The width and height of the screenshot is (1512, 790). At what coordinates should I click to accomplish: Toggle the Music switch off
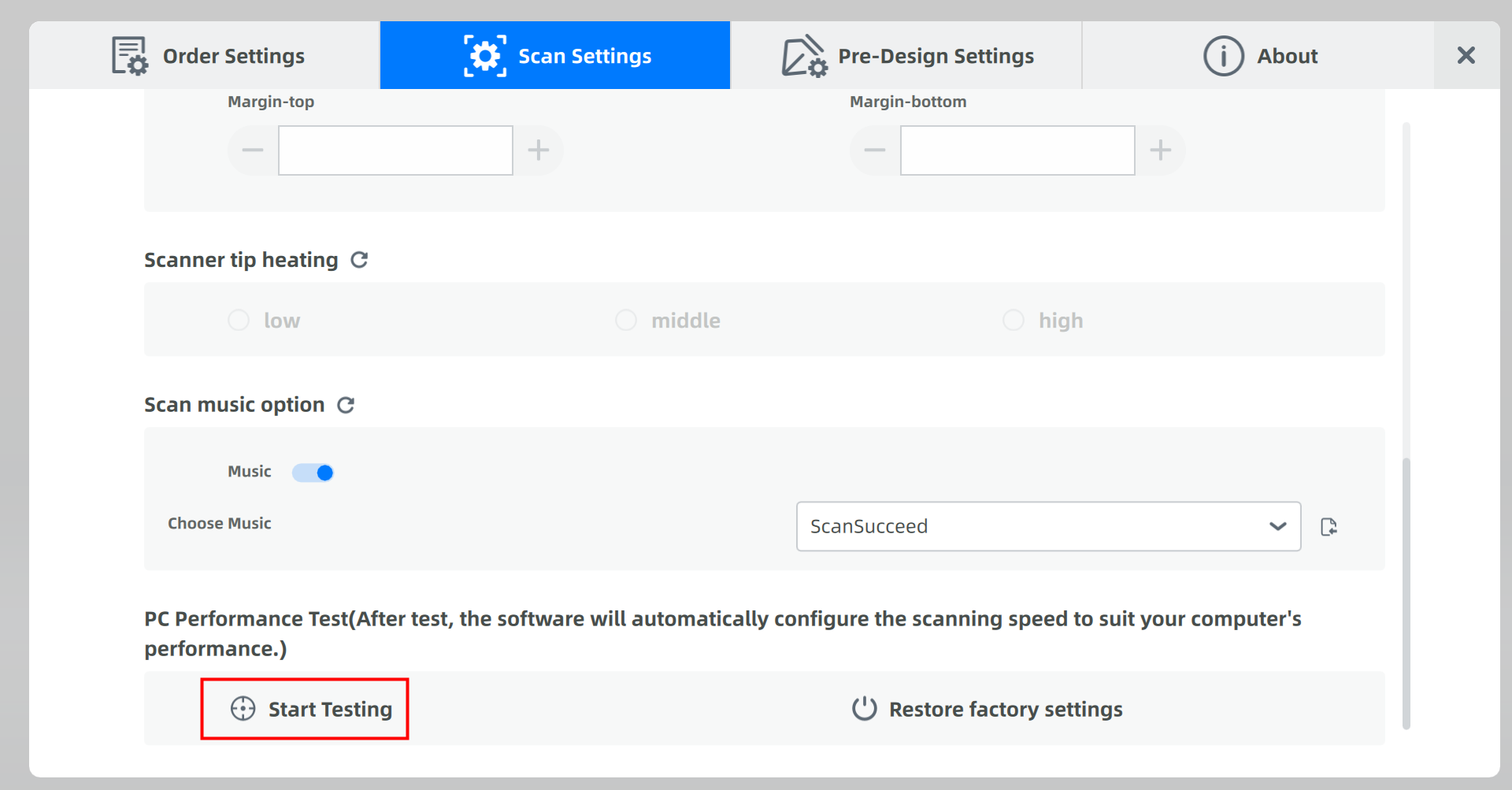pos(313,473)
